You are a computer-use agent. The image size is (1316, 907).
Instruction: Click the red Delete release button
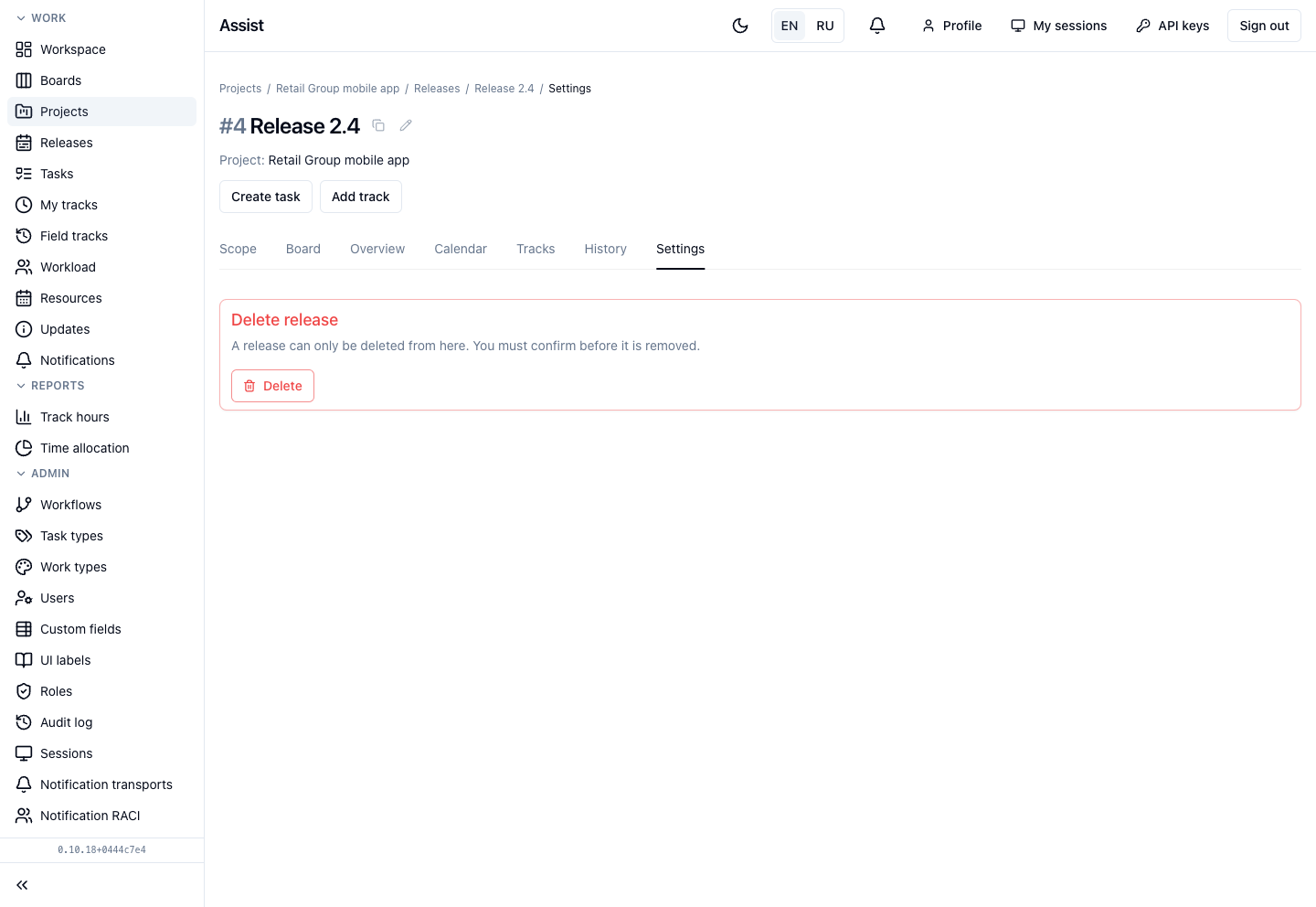point(272,386)
